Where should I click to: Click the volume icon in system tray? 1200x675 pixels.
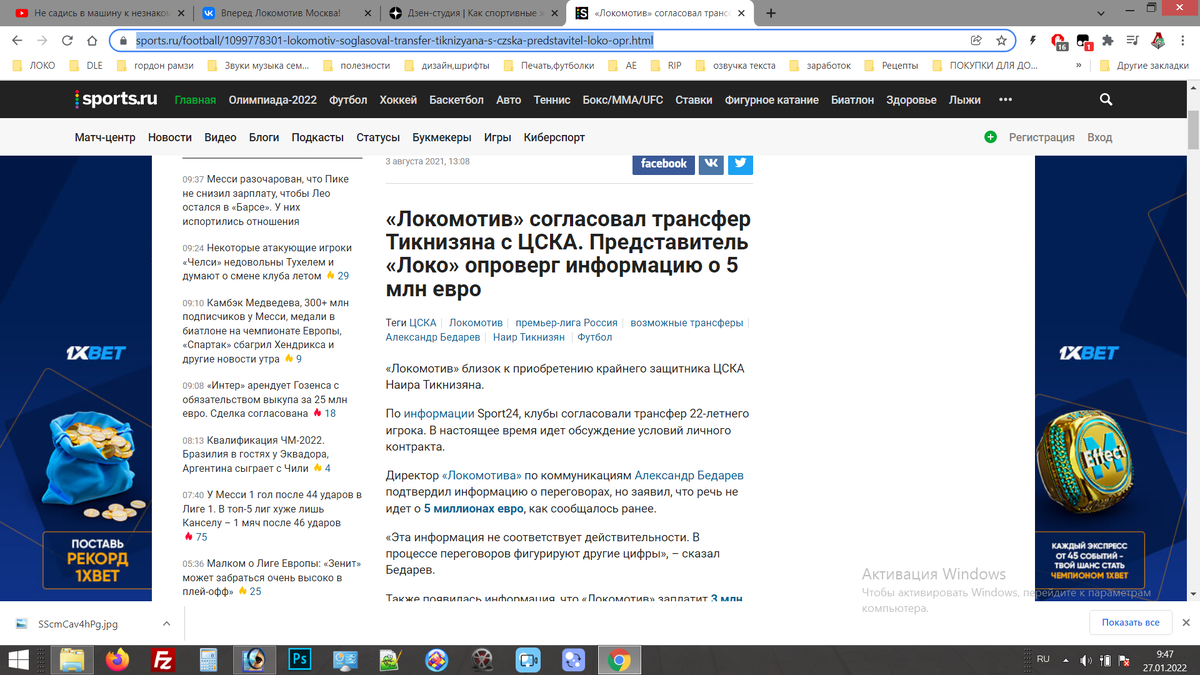1084,660
